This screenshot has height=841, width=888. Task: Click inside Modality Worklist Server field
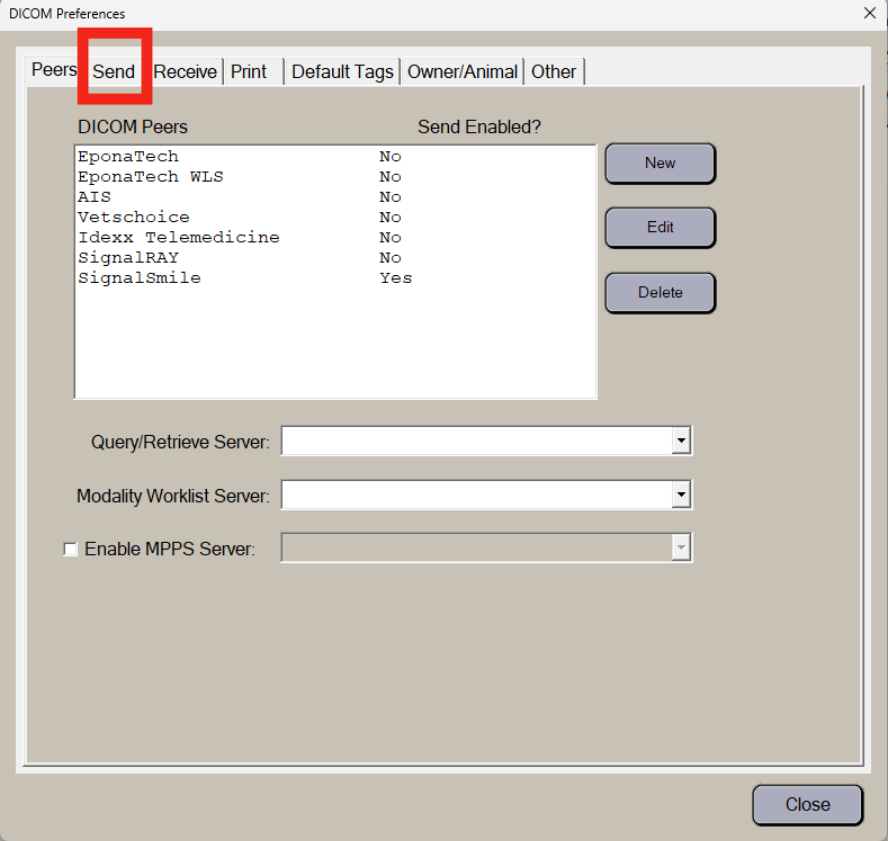(477, 495)
